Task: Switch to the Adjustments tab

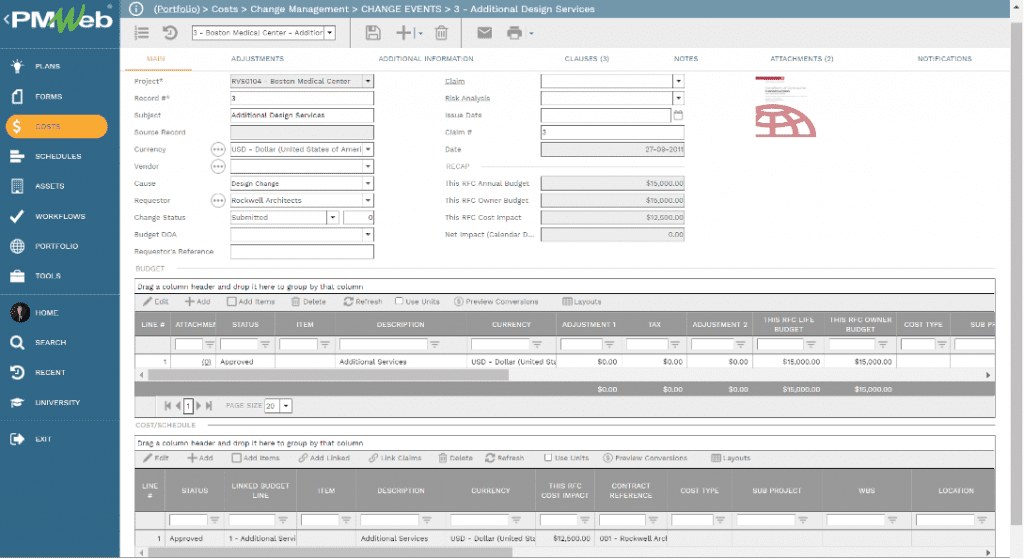Action: pyautogui.click(x=257, y=59)
